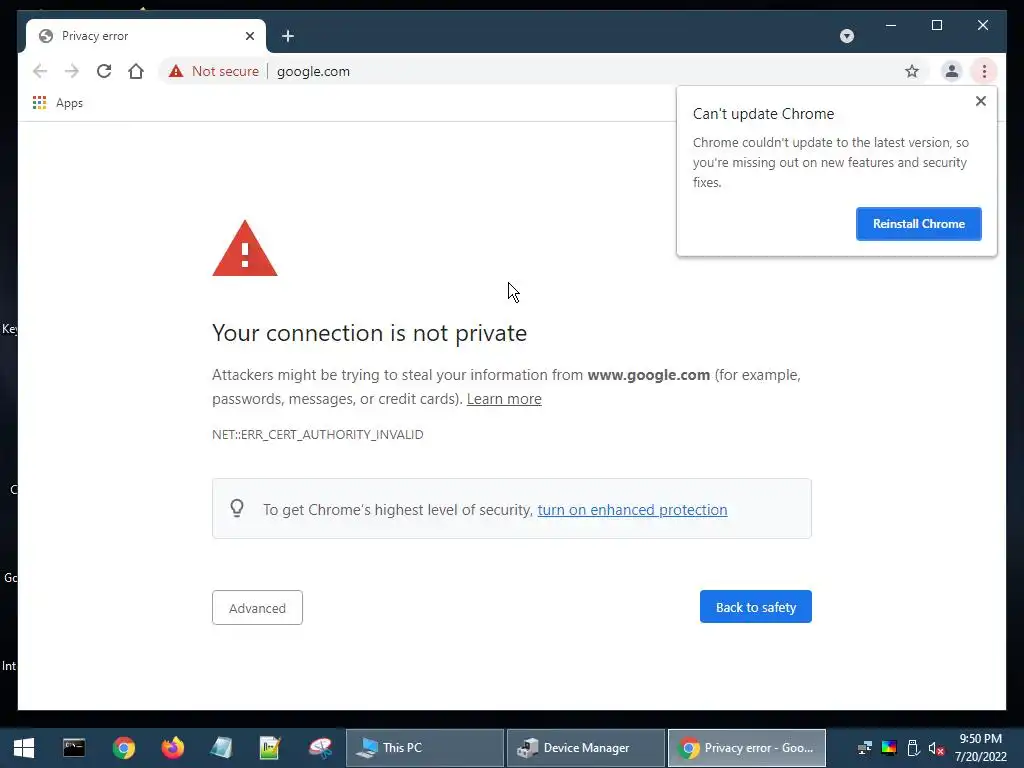1024x768 pixels.
Task: Open a new tab
Action: (x=288, y=36)
